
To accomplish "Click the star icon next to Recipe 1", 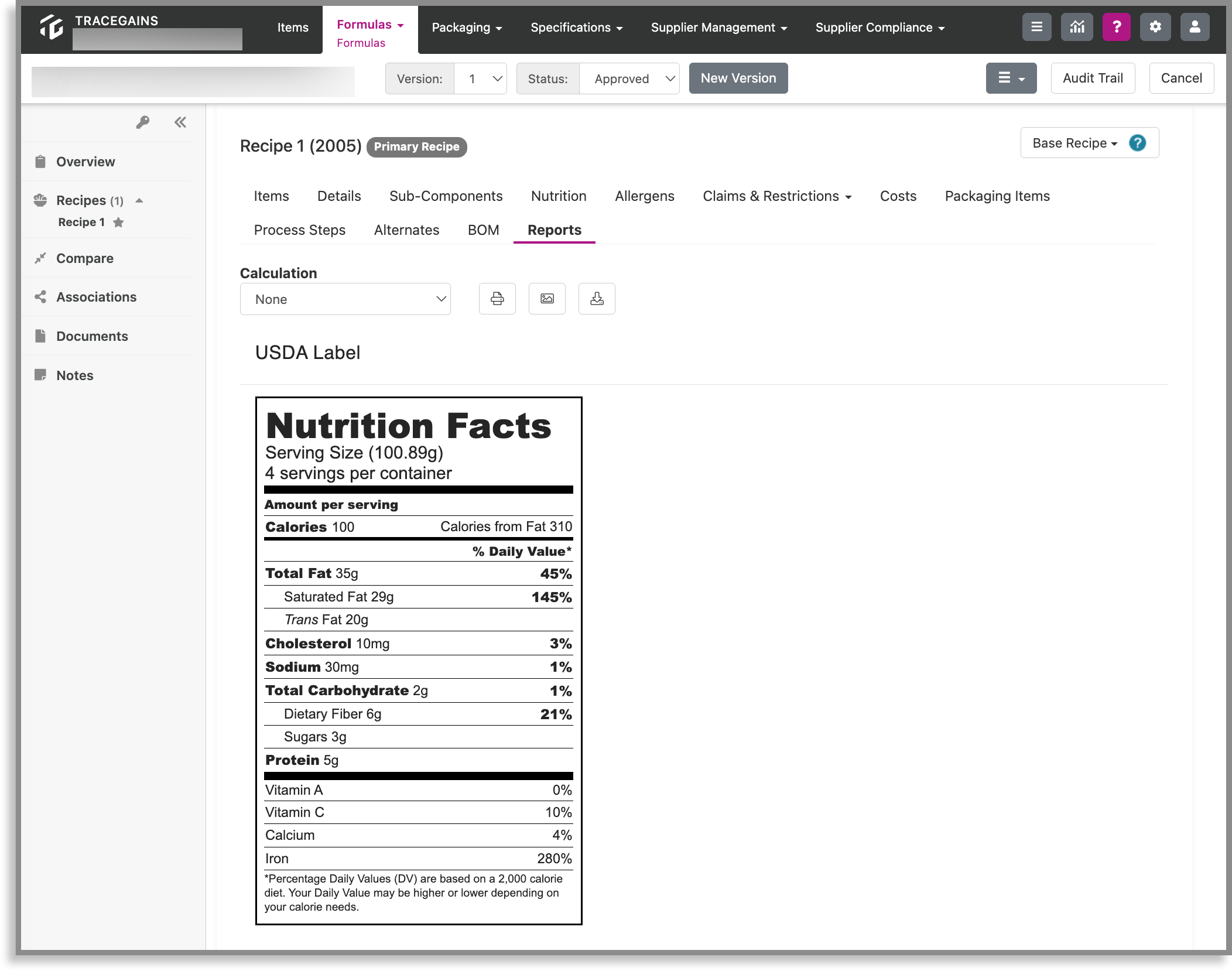I will (118, 223).
